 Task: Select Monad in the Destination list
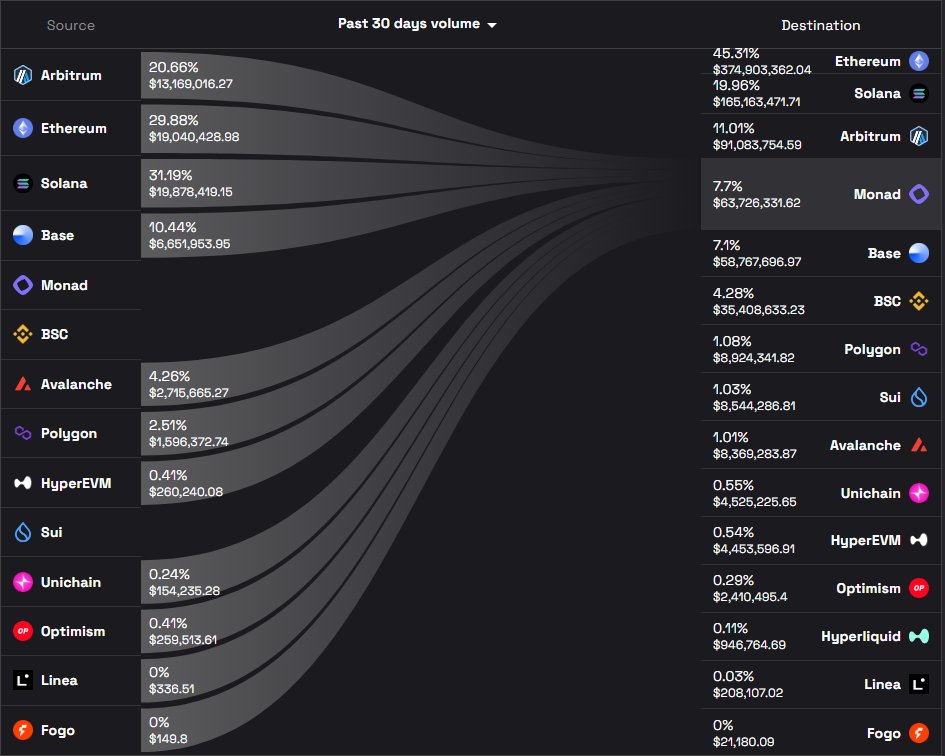point(820,194)
